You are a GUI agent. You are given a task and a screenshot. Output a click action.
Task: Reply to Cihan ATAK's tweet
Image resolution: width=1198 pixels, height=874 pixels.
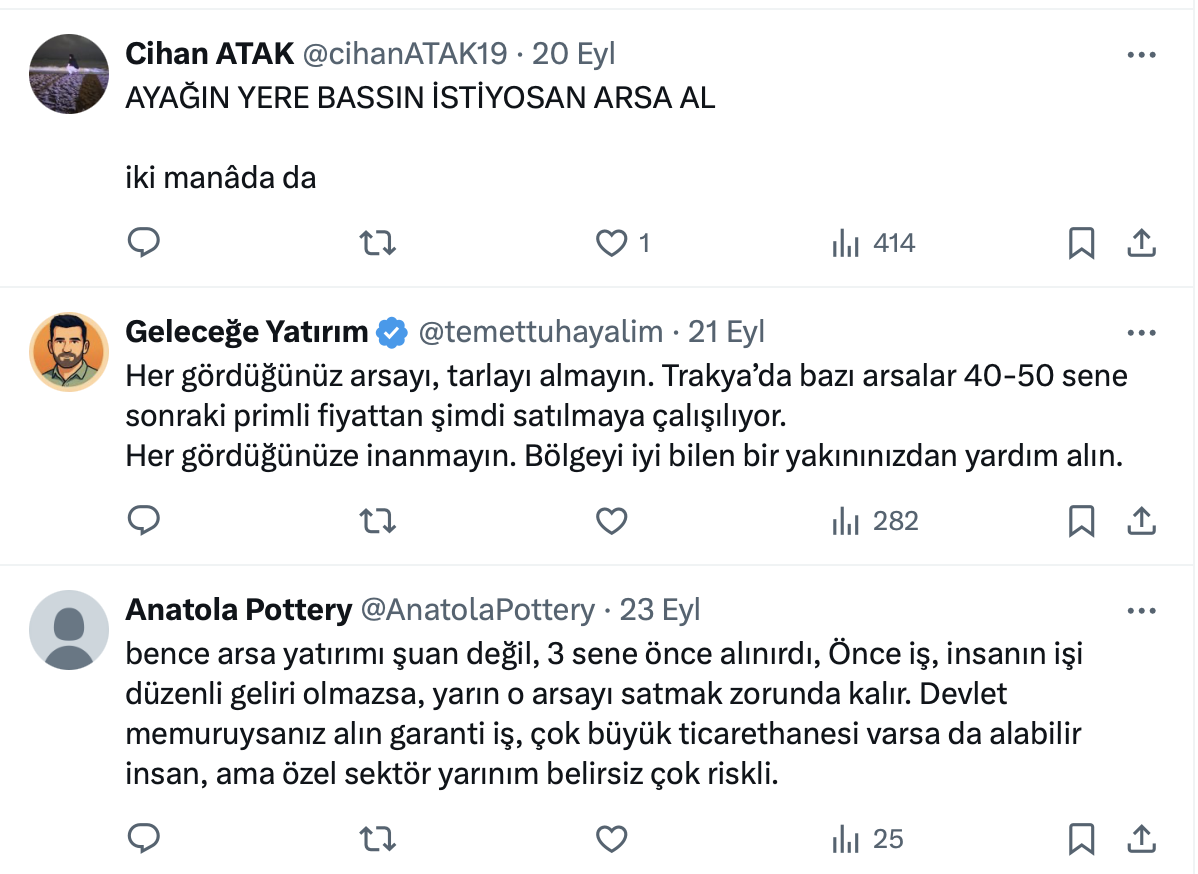point(144,243)
